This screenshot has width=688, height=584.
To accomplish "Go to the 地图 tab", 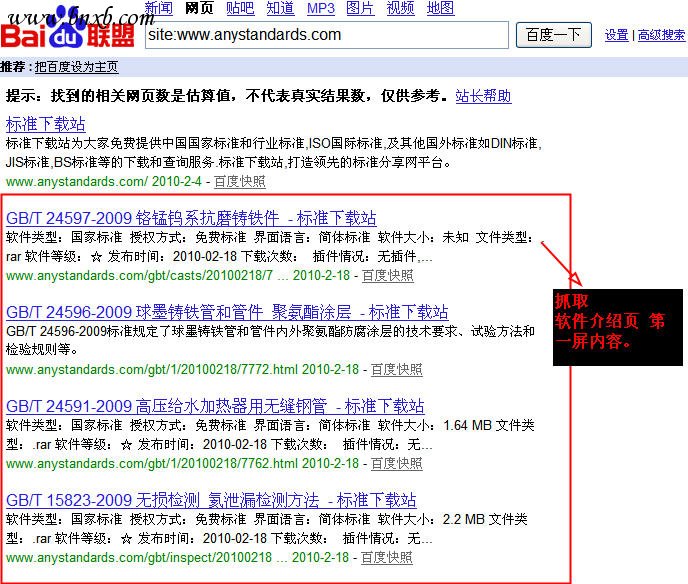I will tap(440, 8).
